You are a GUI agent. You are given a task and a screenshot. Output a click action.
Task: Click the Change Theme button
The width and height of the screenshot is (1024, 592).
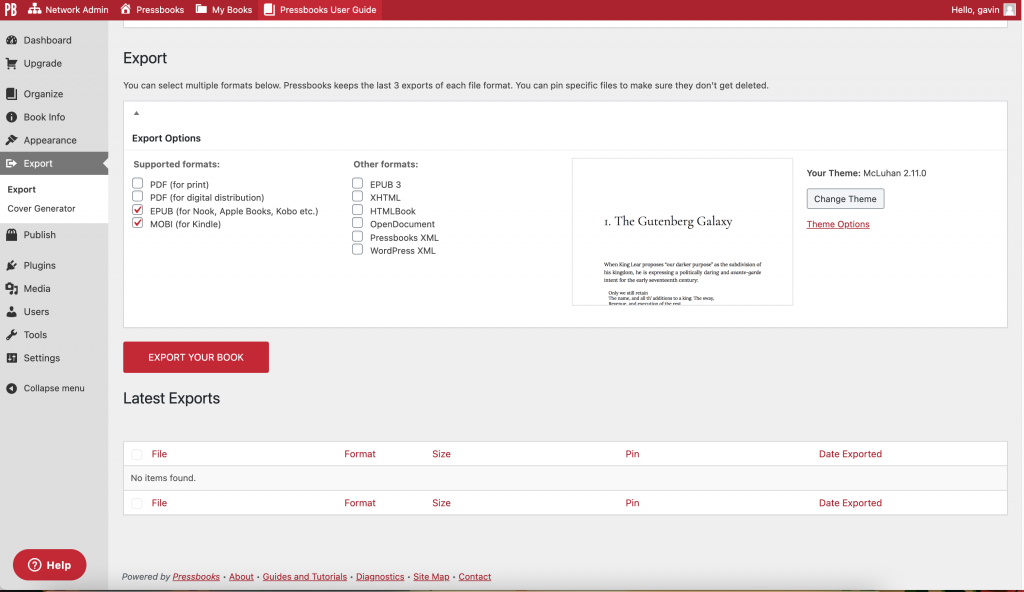[845, 199]
